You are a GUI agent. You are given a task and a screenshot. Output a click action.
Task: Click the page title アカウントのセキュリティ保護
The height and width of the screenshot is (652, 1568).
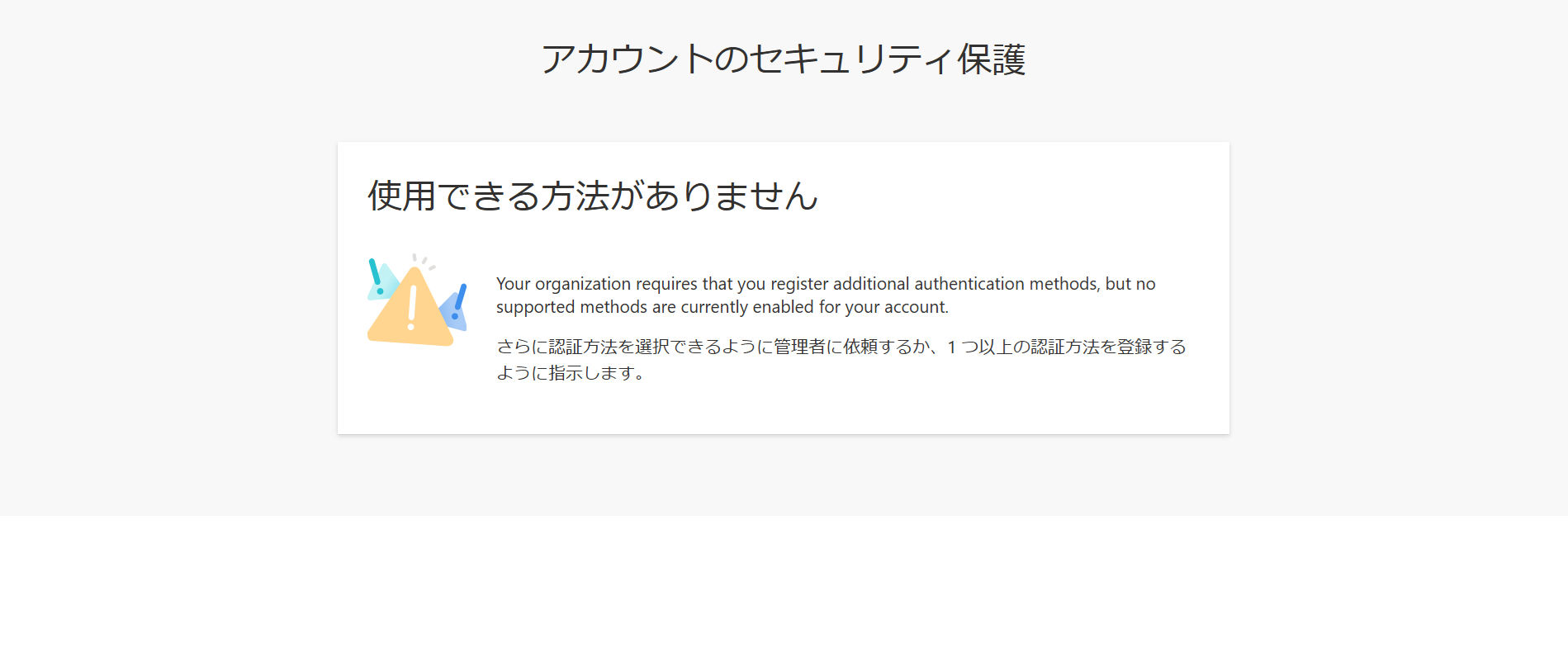pyautogui.click(x=783, y=59)
